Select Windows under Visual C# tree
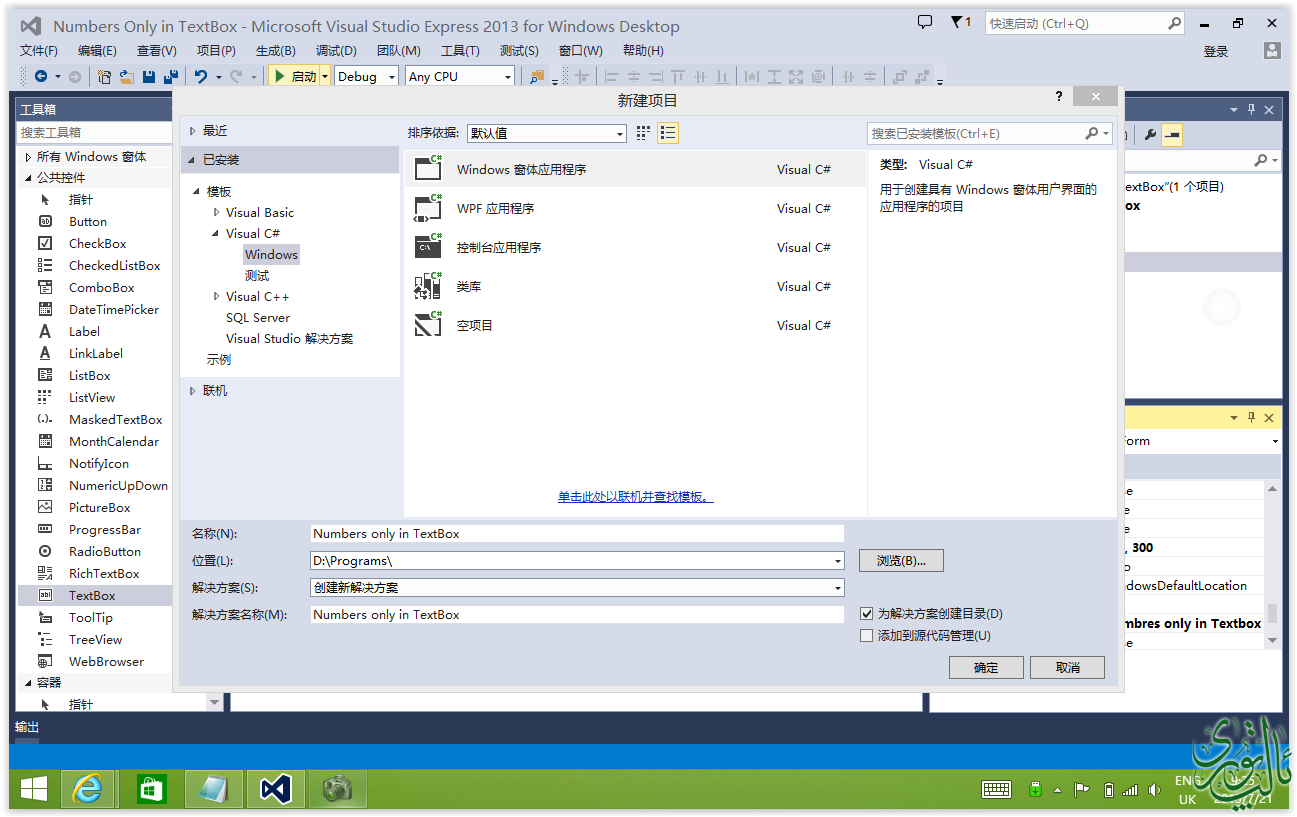Screen dimensions: 1297x817 coord(271,254)
